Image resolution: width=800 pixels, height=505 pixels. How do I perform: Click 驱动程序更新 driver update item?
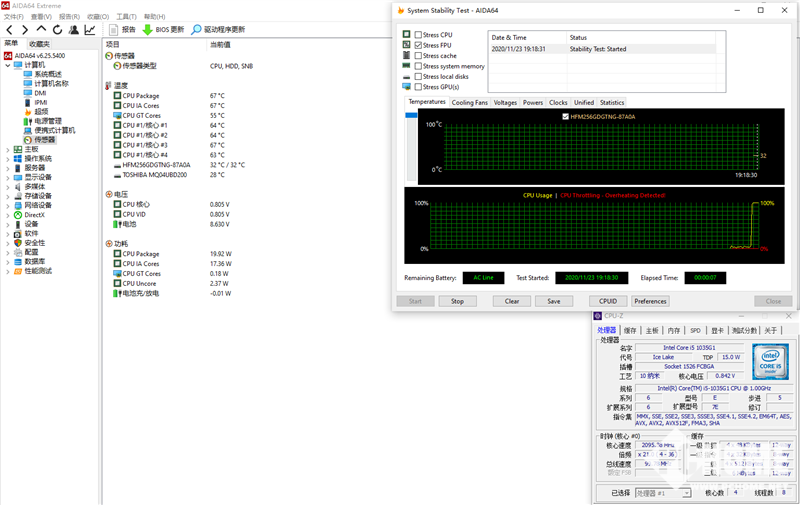pos(218,30)
